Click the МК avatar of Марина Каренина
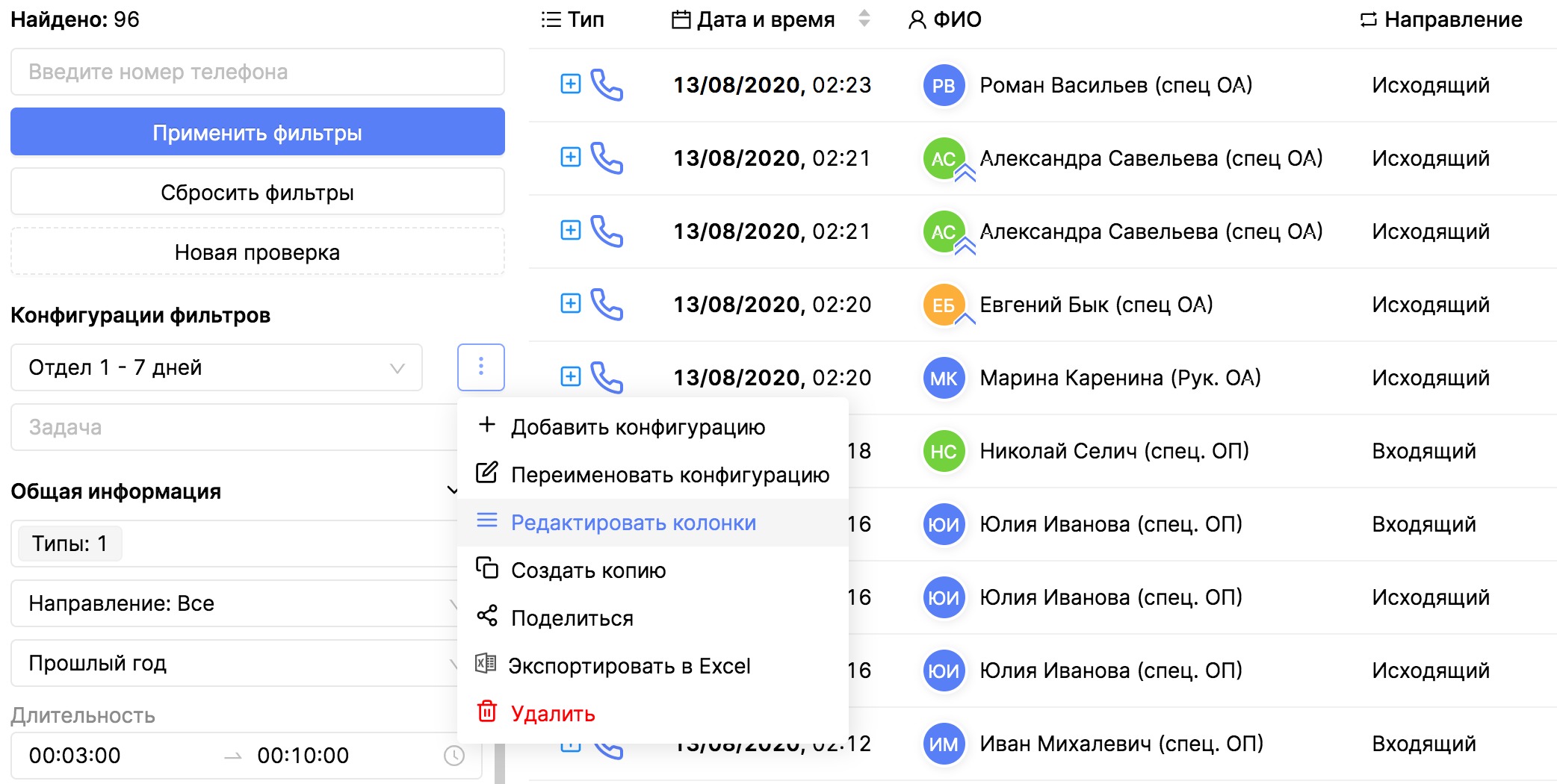 943,379
